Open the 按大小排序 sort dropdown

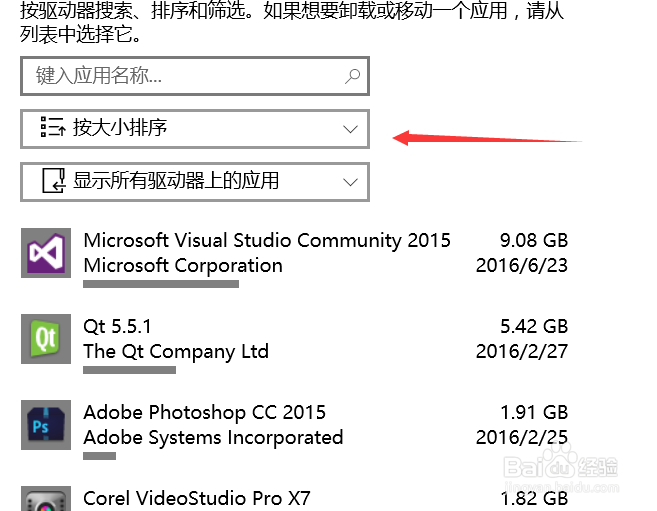(x=195, y=128)
